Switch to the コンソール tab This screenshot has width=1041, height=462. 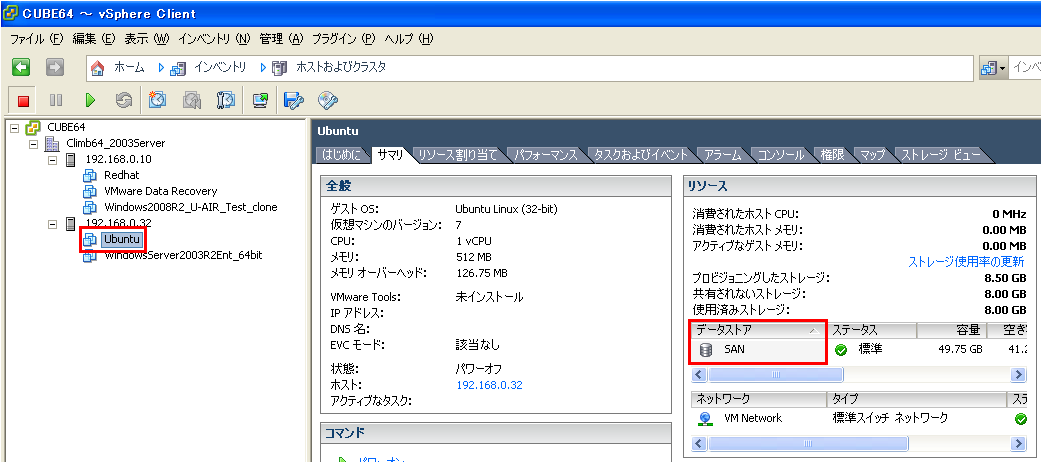coord(782,155)
